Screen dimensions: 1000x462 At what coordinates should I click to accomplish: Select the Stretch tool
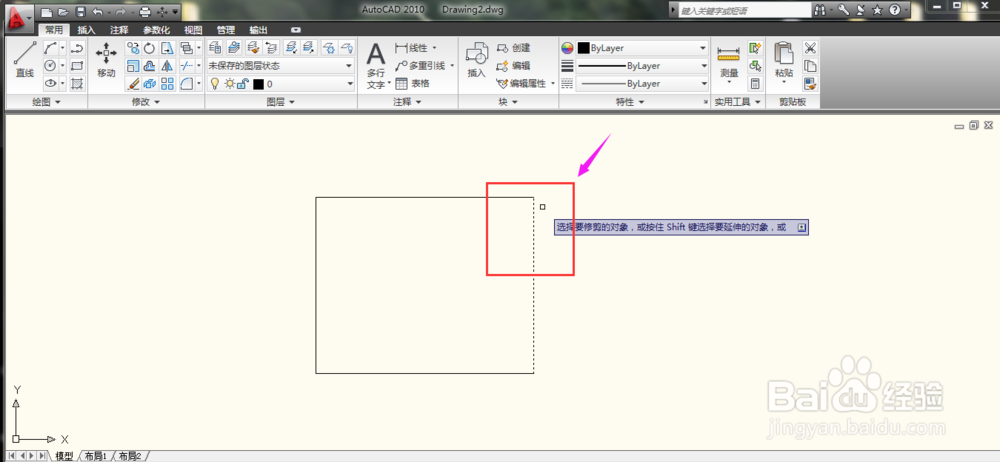(x=167, y=48)
